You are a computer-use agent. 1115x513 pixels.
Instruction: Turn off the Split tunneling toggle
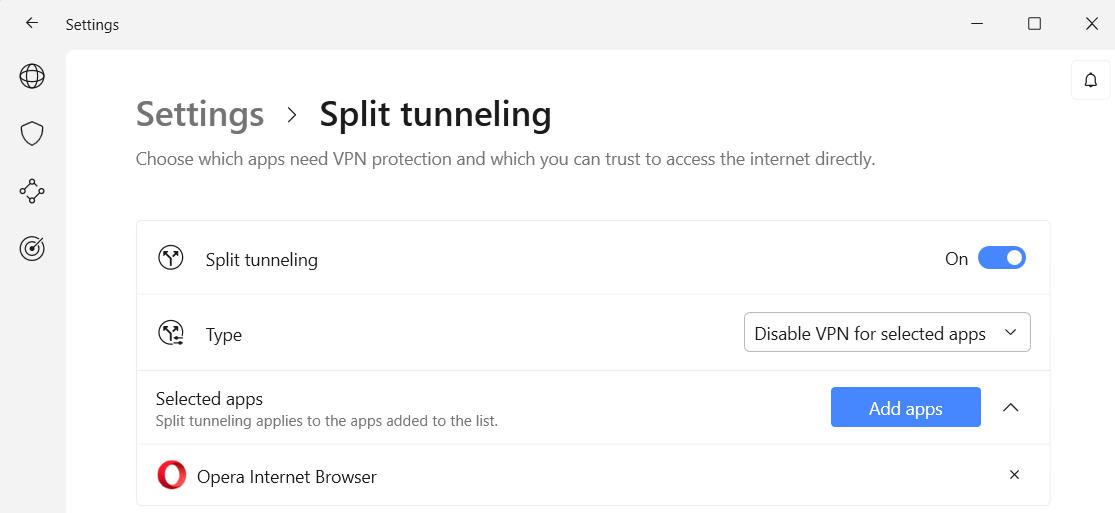coord(1001,258)
